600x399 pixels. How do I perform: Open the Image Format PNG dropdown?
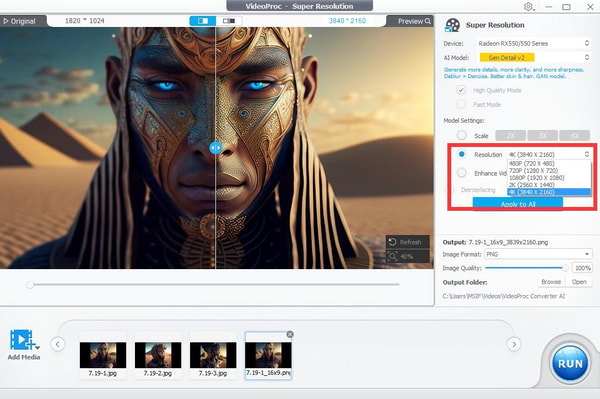pyautogui.click(x=538, y=254)
